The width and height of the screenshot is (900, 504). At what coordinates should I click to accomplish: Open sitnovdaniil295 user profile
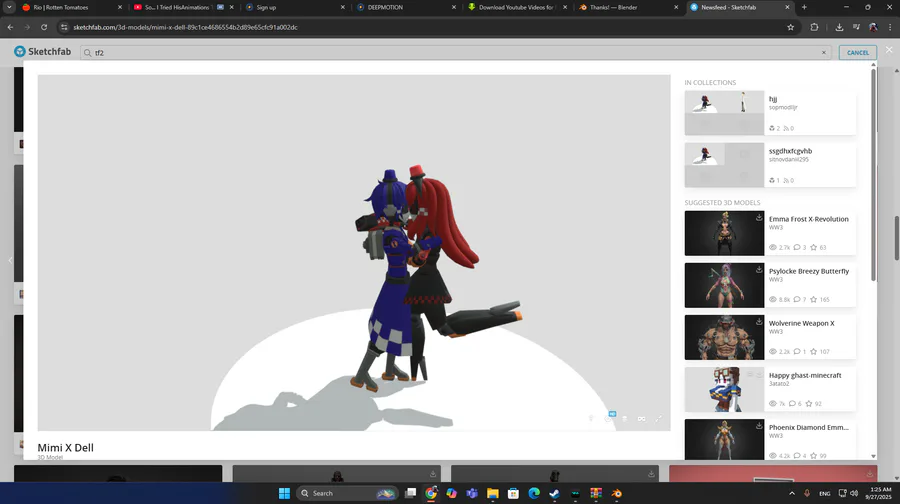click(789, 160)
